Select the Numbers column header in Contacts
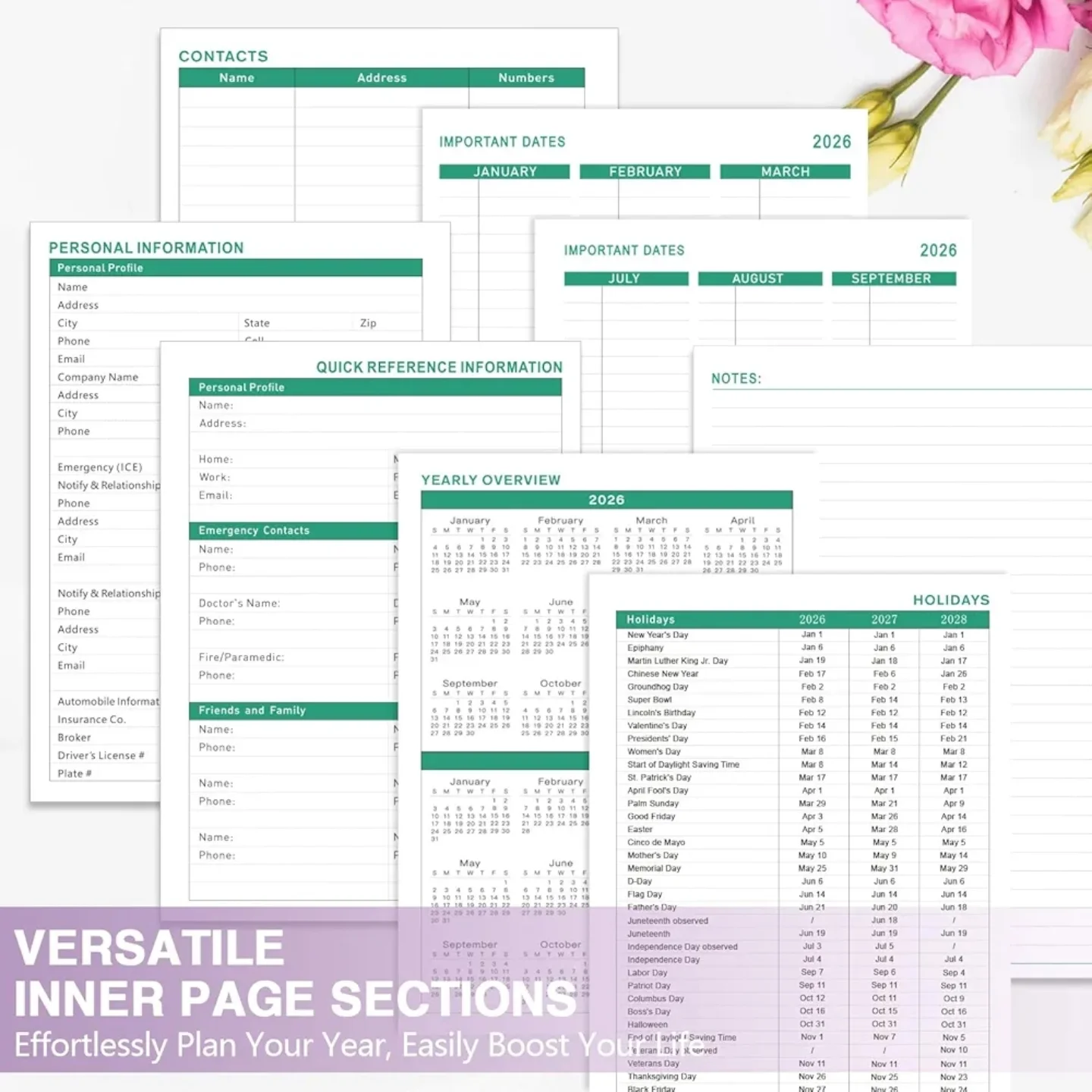This screenshot has height=1092, width=1092. pos(526,78)
